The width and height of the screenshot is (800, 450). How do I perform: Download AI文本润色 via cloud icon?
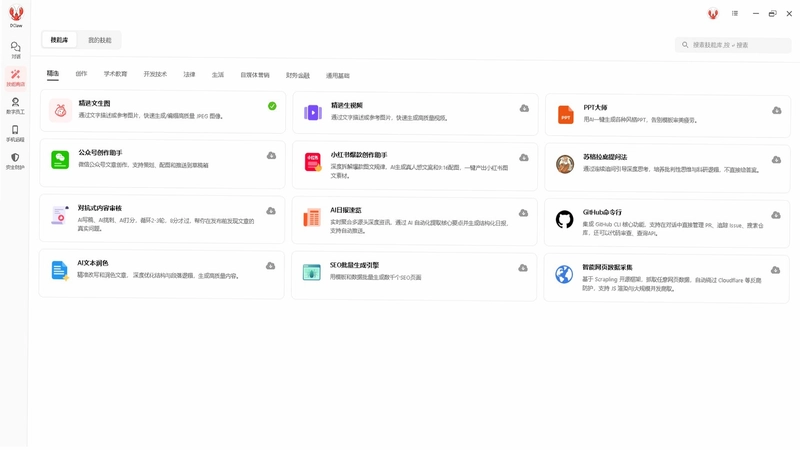point(270,266)
